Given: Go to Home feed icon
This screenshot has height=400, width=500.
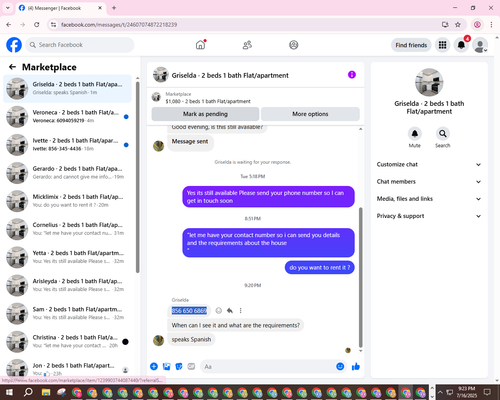Looking at the screenshot, I should click(x=201, y=45).
